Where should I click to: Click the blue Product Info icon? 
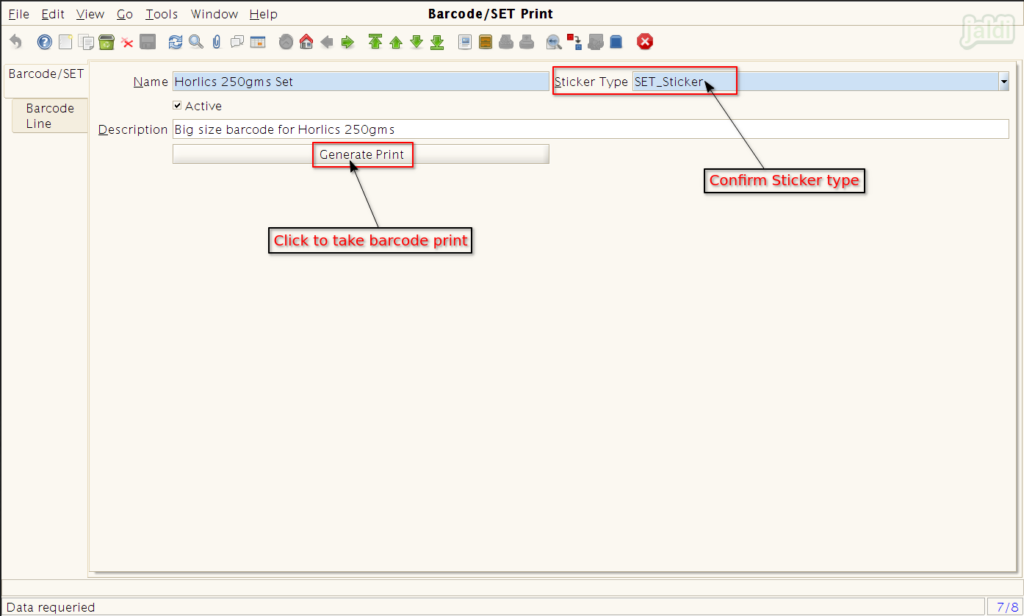click(x=616, y=42)
